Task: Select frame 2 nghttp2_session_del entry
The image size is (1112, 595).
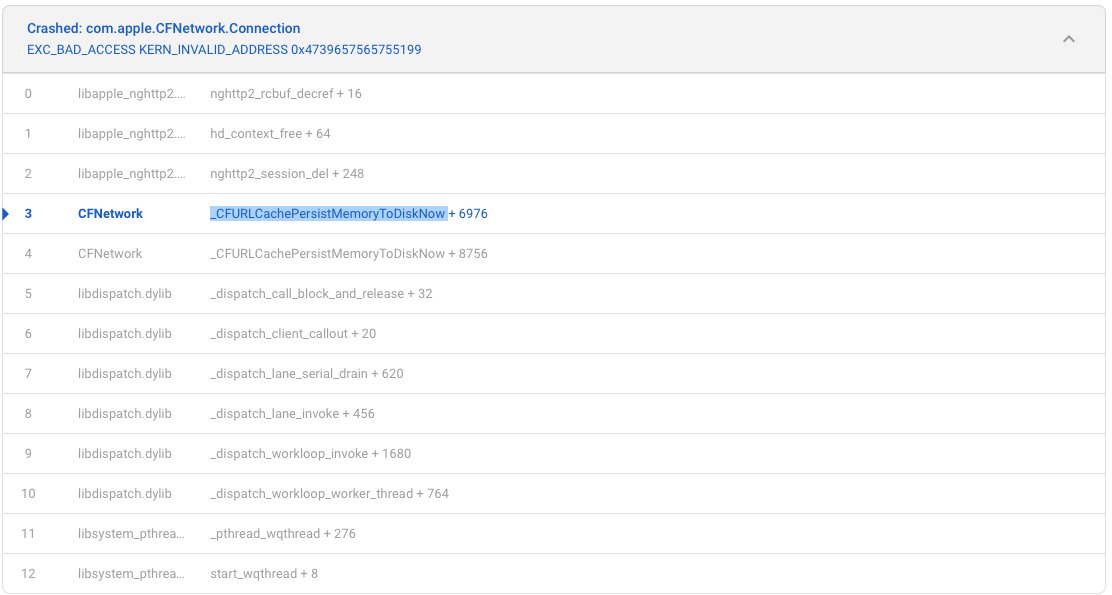Action: (x=286, y=173)
